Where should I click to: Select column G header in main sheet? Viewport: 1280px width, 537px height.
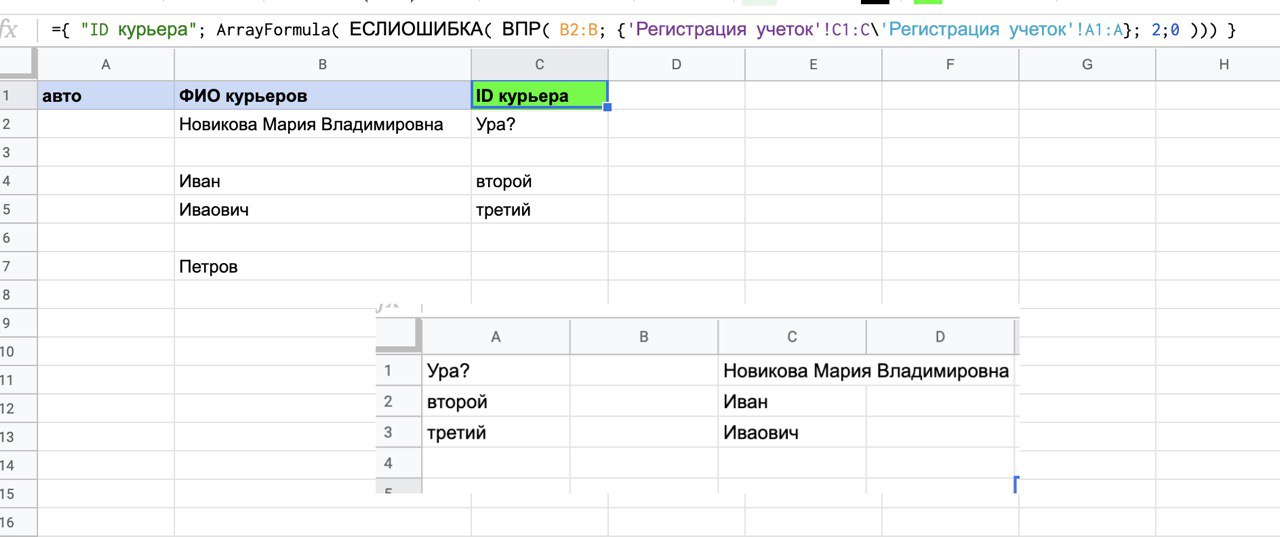[1087, 65]
